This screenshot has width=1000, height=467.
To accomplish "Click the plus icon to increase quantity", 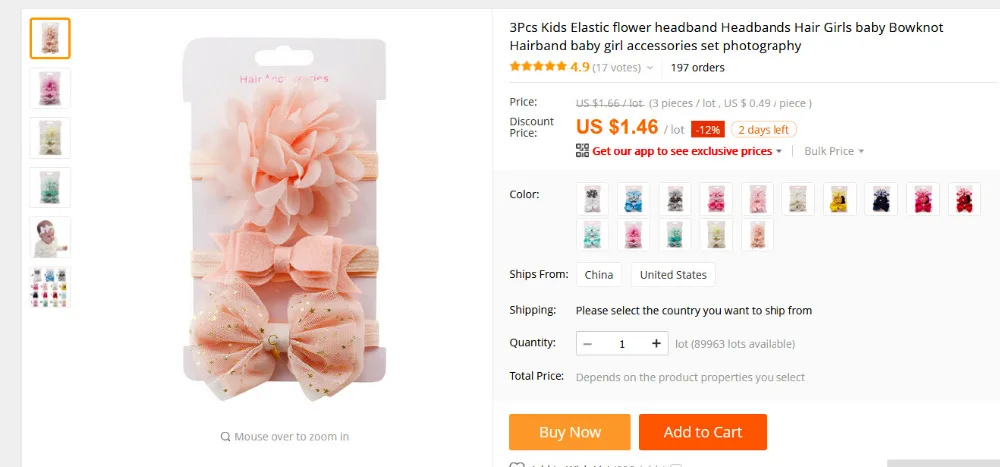I will click(x=656, y=343).
